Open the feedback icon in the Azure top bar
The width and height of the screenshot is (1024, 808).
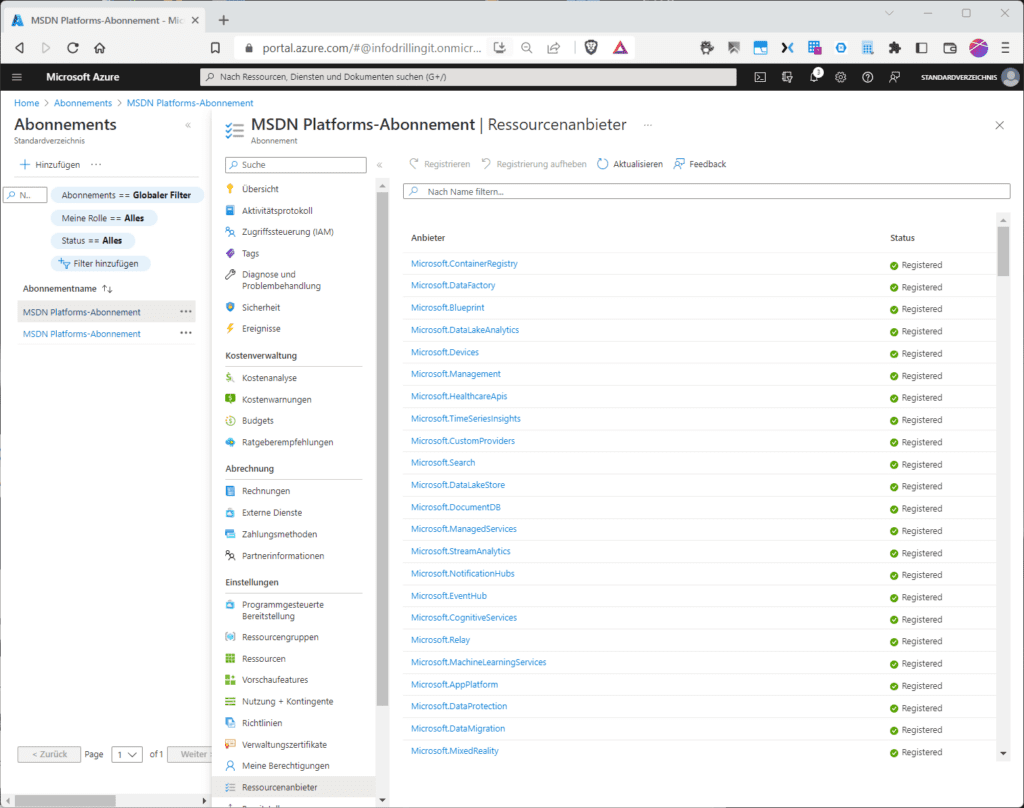pyautogui.click(x=894, y=77)
